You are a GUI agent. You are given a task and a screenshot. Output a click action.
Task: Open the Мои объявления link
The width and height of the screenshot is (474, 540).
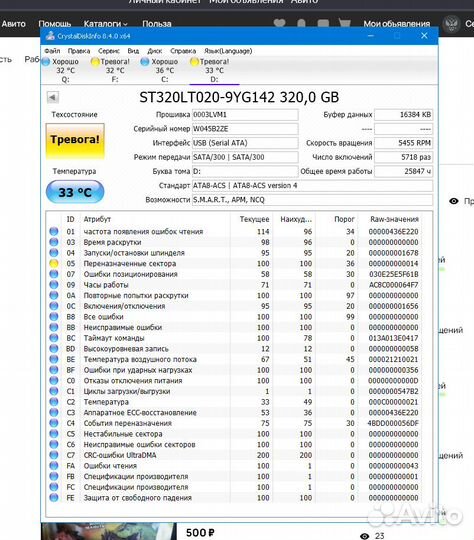tap(396, 24)
